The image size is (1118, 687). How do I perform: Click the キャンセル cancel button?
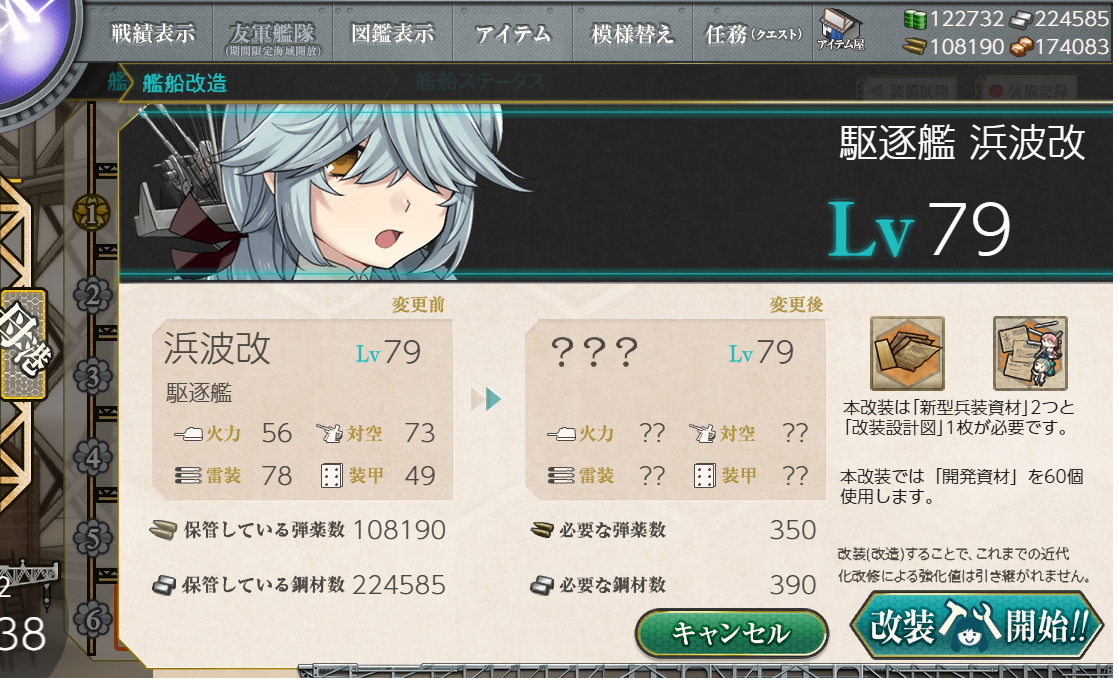pyautogui.click(x=732, y=633)
